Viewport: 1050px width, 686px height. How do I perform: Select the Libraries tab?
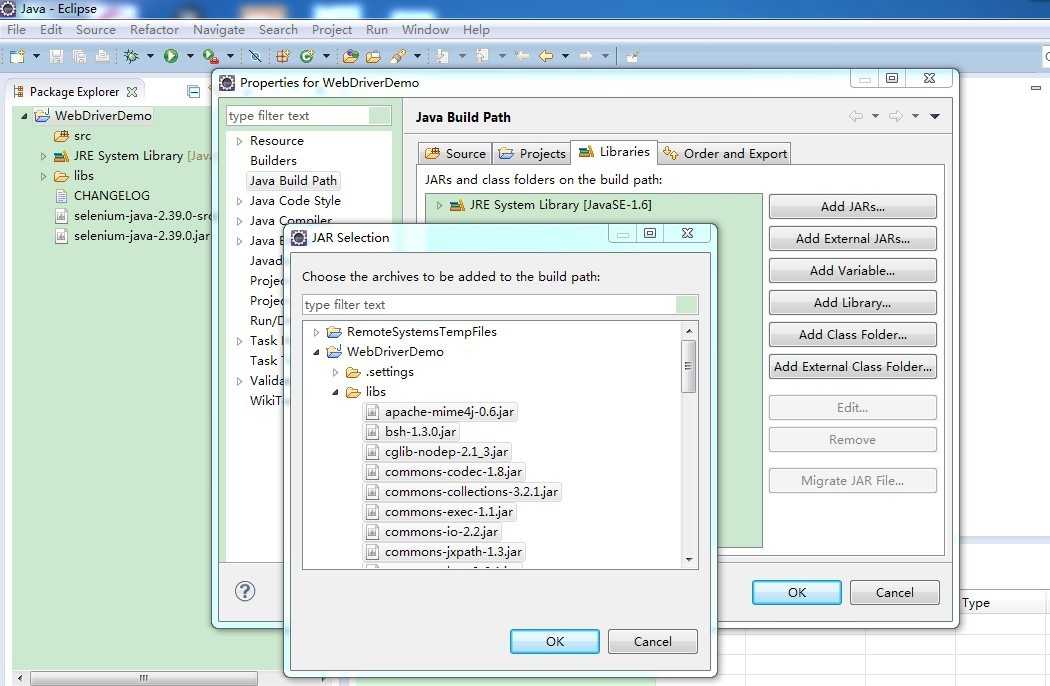(x=614, y=152)
